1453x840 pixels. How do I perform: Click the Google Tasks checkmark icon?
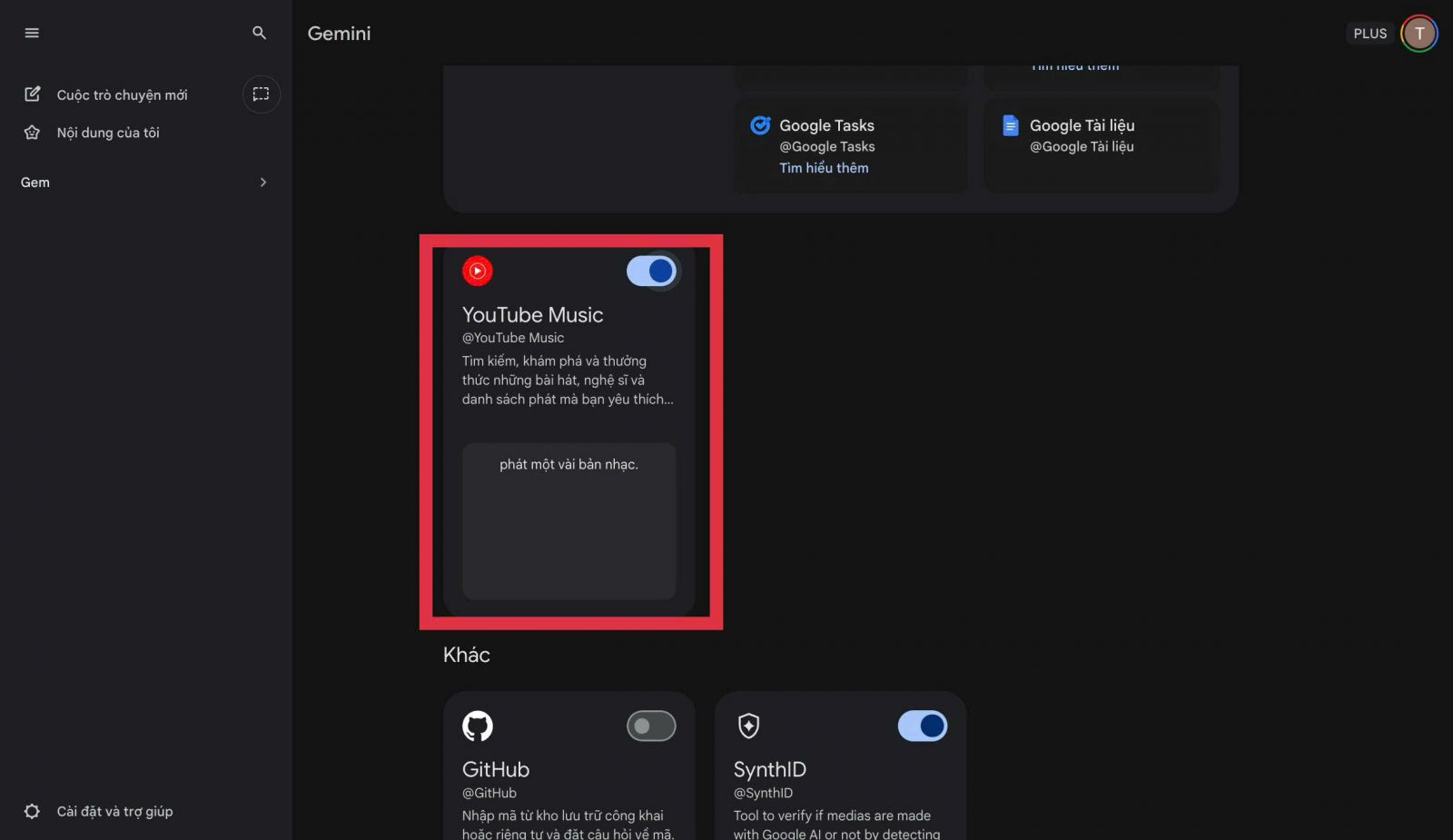pyautogui.click(x=760, y=125)
